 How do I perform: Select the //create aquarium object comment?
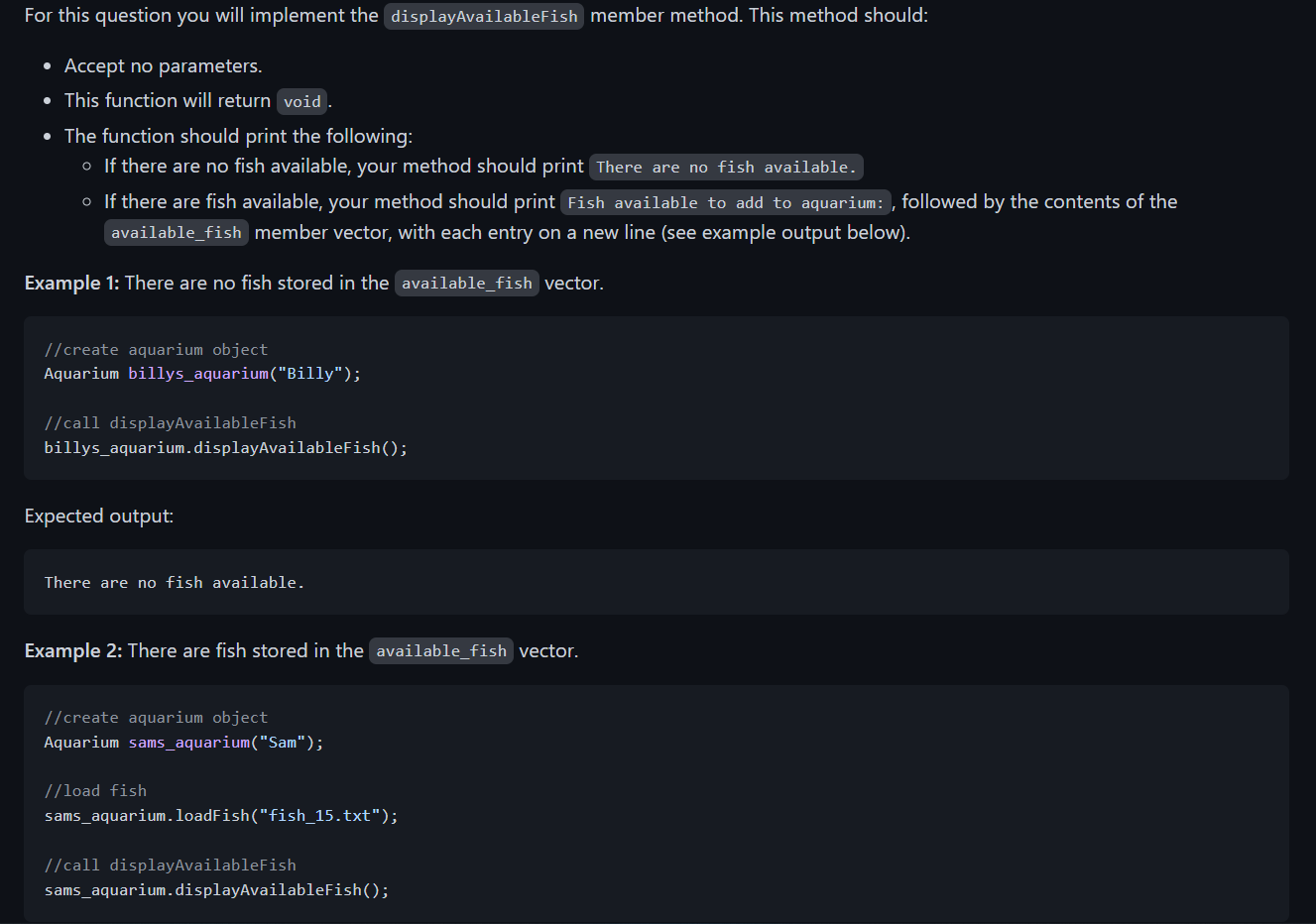point(154,349)
